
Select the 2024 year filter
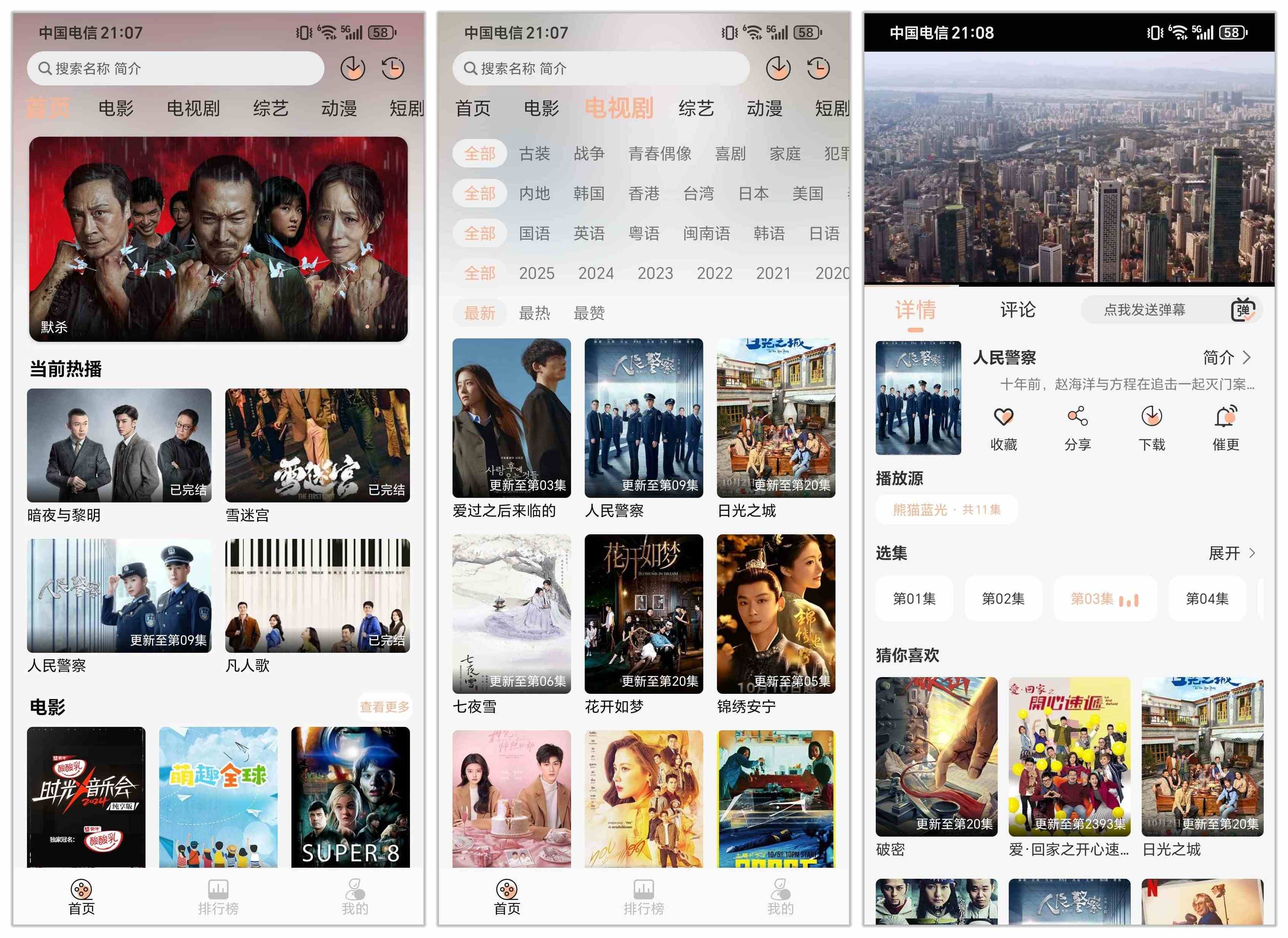[596, 273]
